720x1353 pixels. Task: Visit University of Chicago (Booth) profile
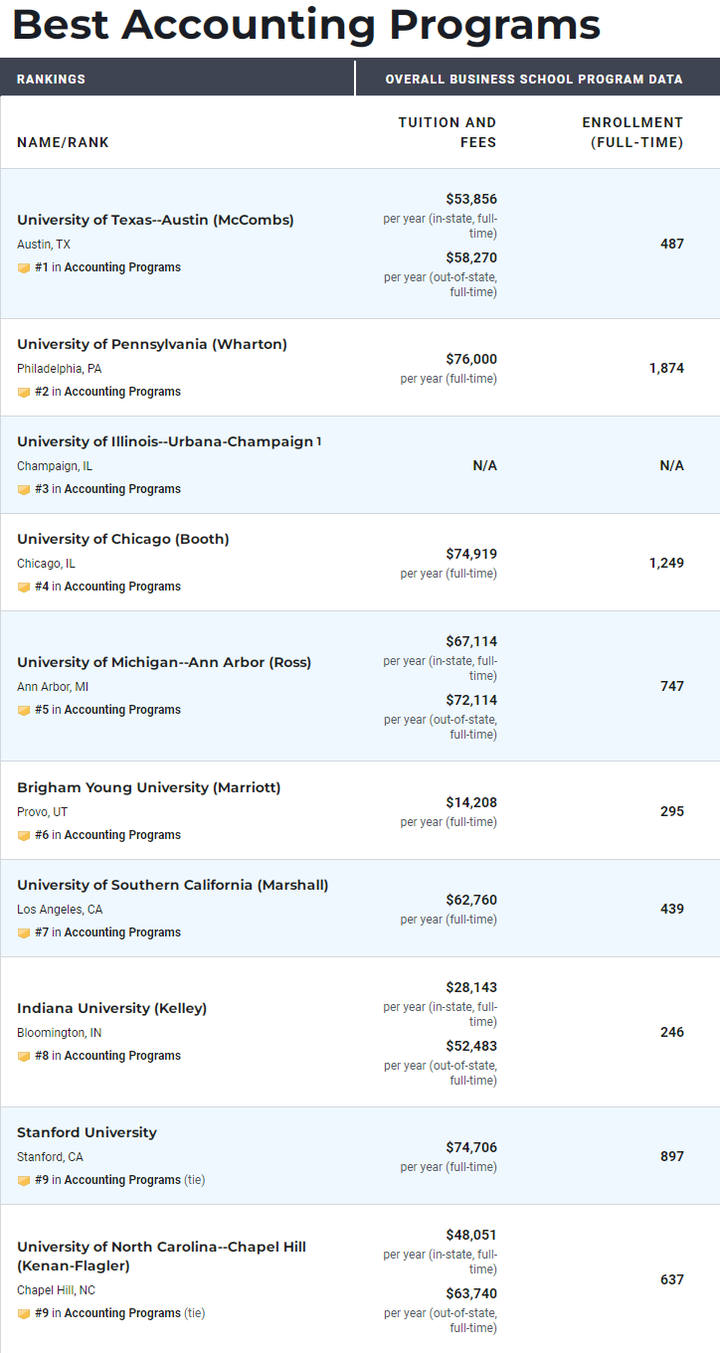click(x=123, y=539)
